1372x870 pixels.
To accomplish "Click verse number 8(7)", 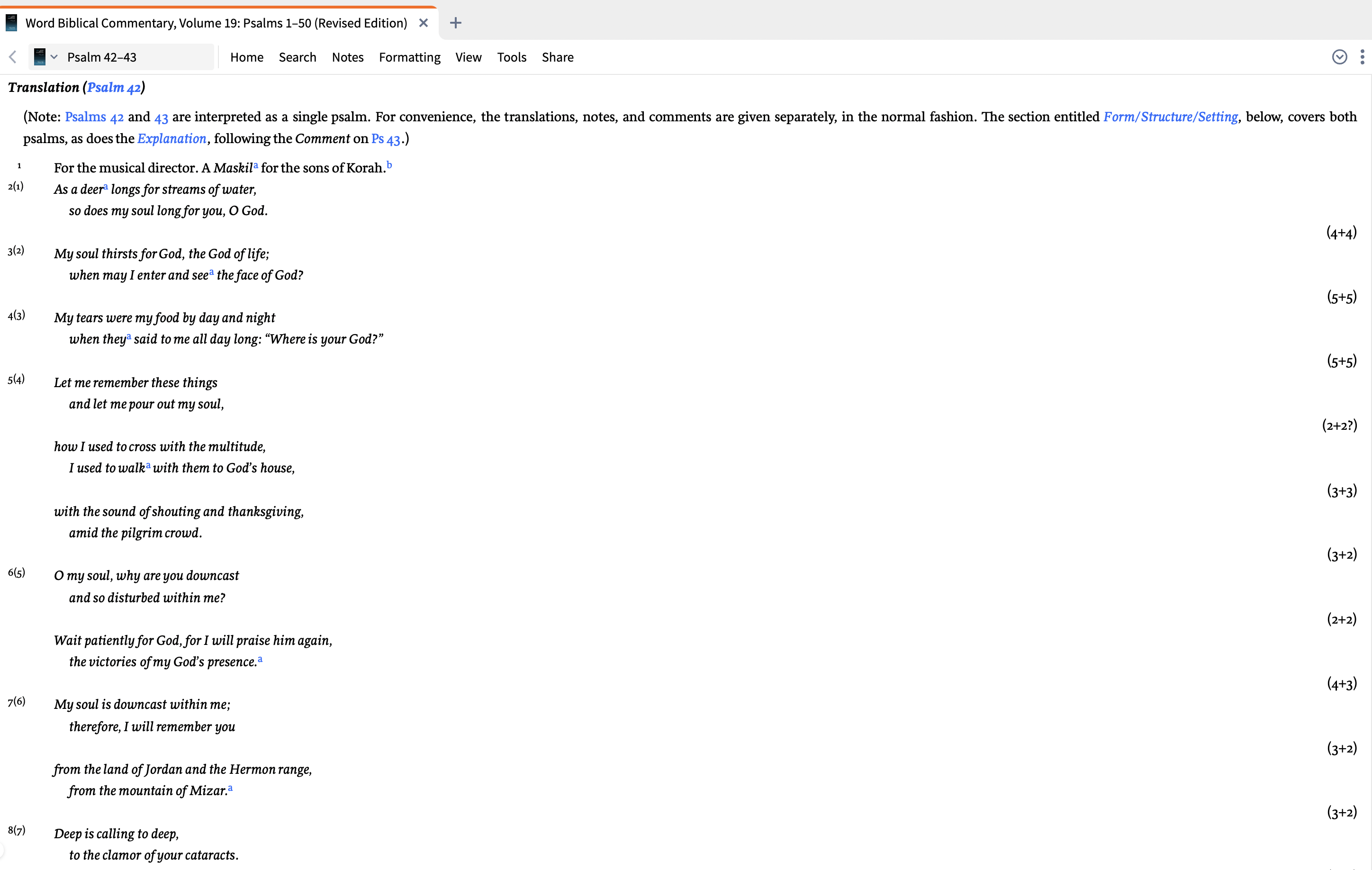I will click(17, 830).
